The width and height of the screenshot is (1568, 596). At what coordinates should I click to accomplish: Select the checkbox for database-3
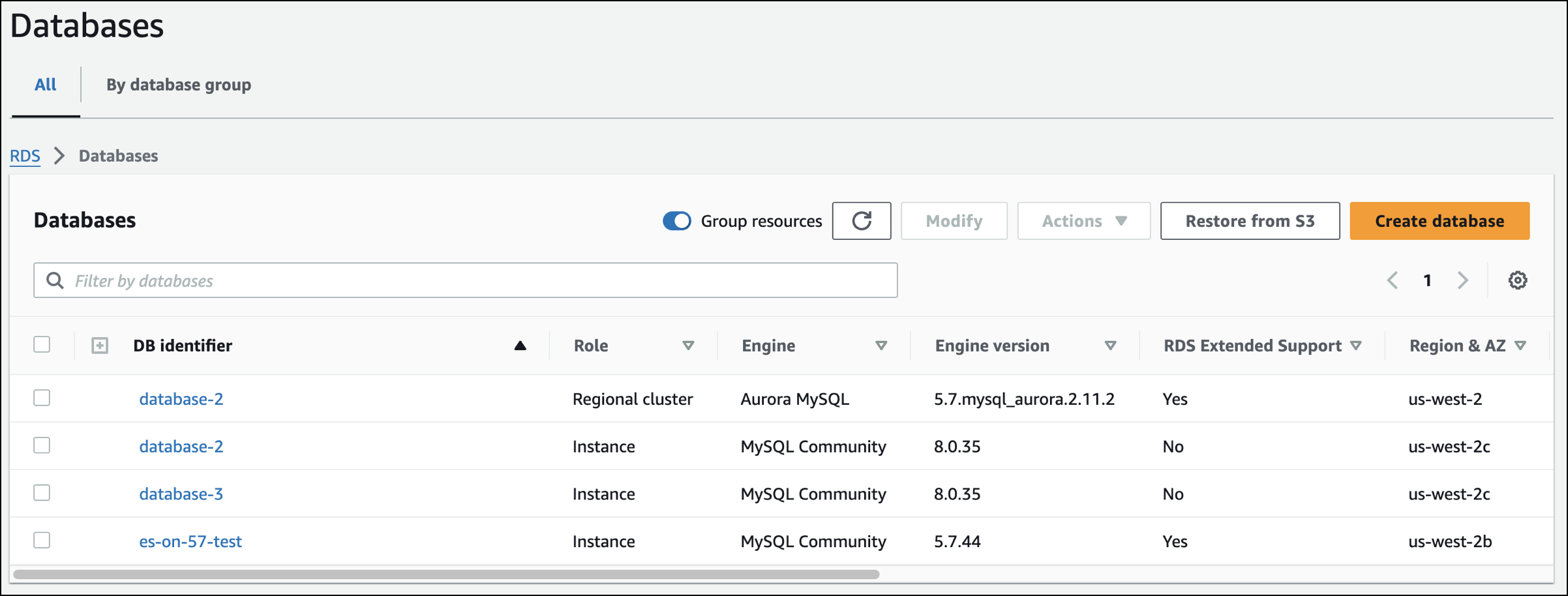click(x=41, y=493)
